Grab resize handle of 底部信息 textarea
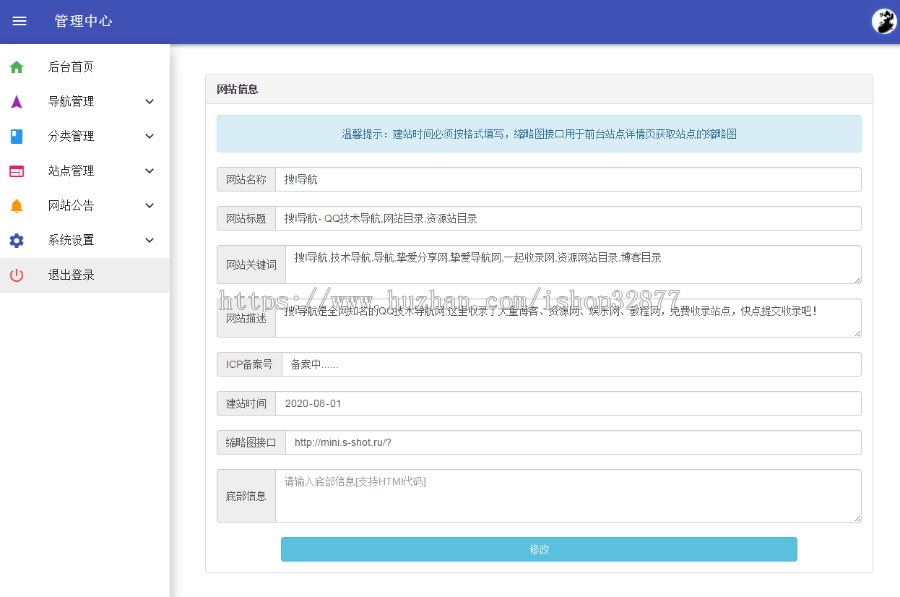Image resolution: width=900 pixels, height=597 pixels. (x=857, y=518)
